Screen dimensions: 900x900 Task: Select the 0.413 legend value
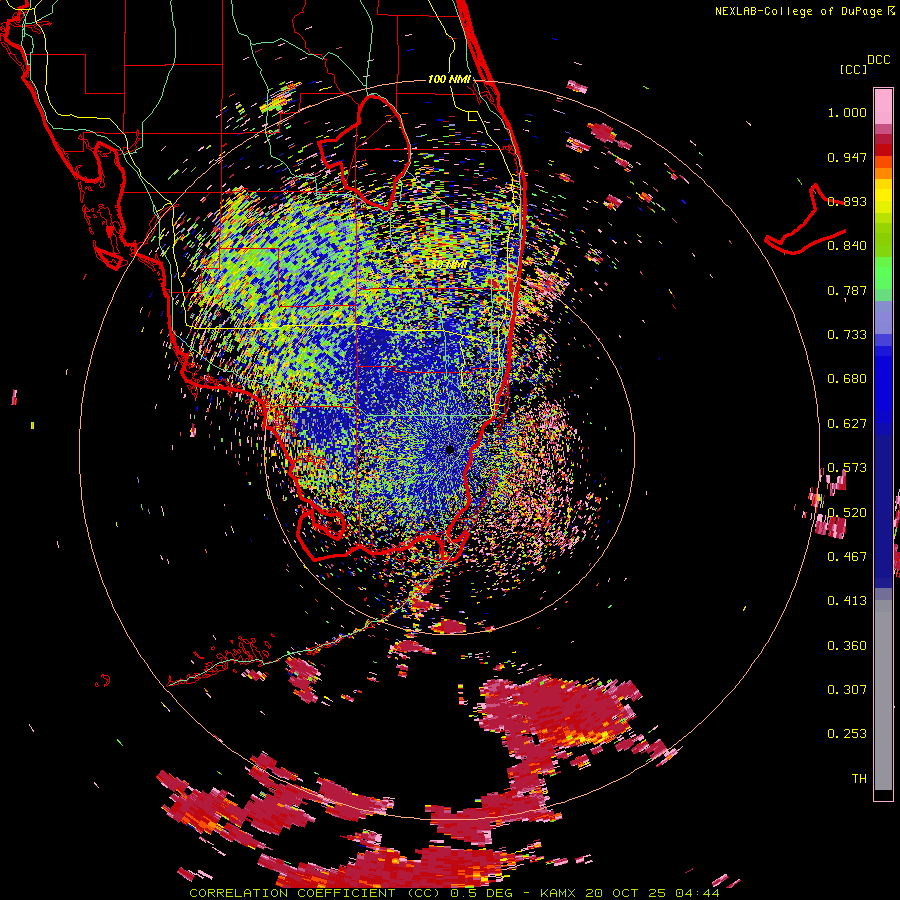(x=847, y=601)
